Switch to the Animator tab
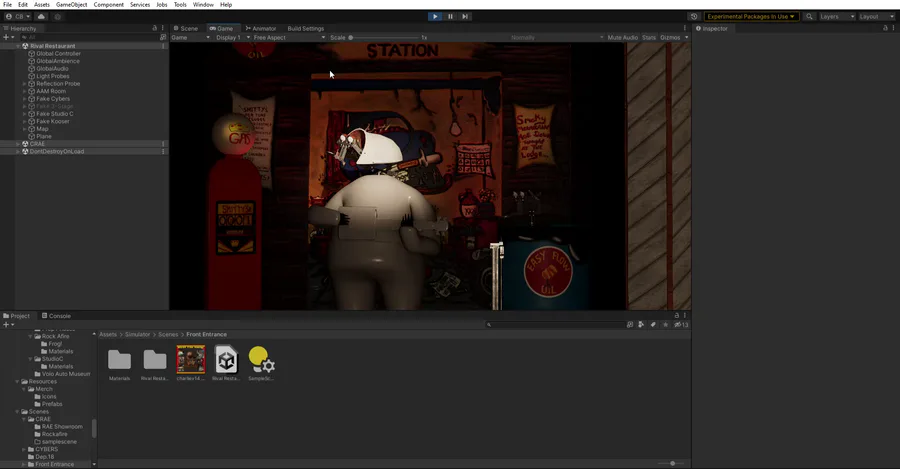900x469 pixels. [x=261, y=28]
